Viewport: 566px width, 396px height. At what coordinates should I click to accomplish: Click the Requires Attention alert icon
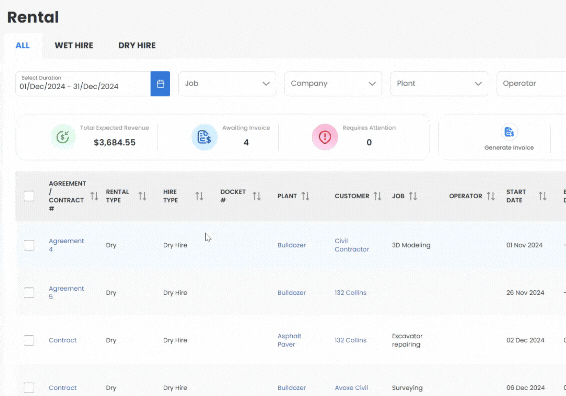coord(325,137)
